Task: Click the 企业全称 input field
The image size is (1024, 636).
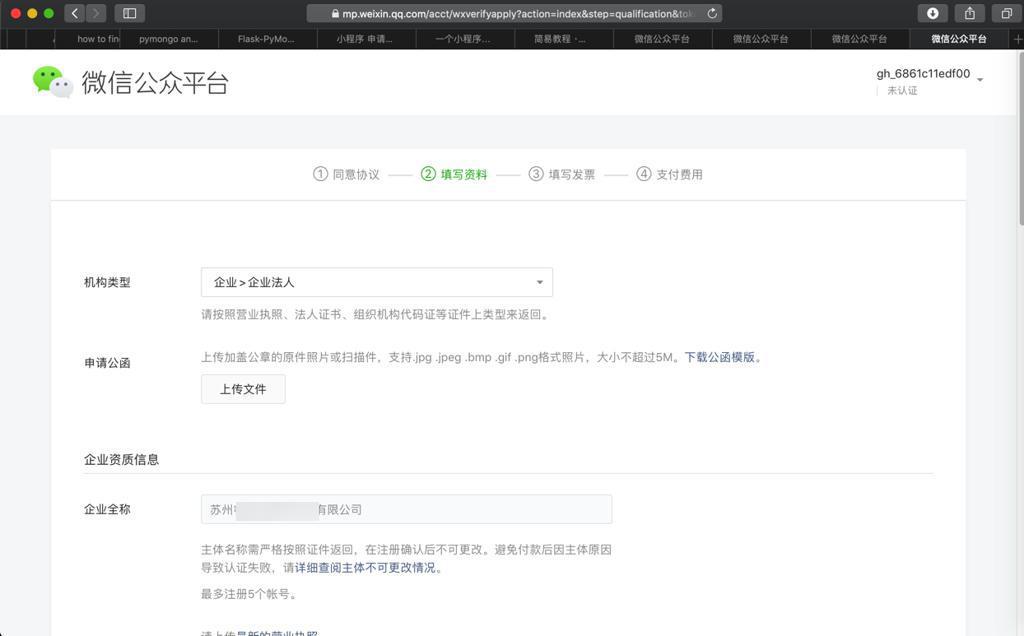Action: tap(406, 509)
